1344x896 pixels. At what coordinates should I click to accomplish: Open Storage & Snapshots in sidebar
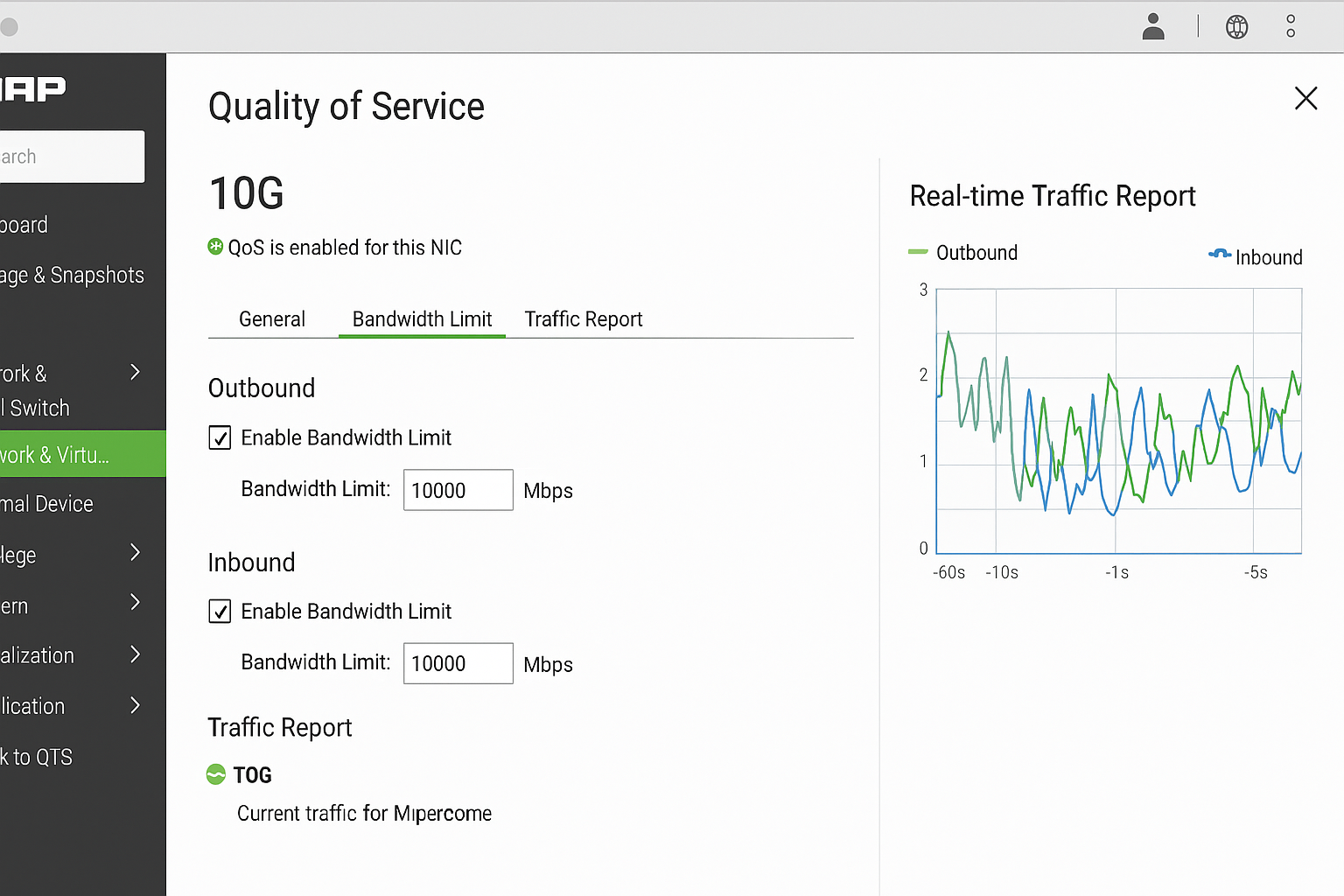(x=72, y=276)
